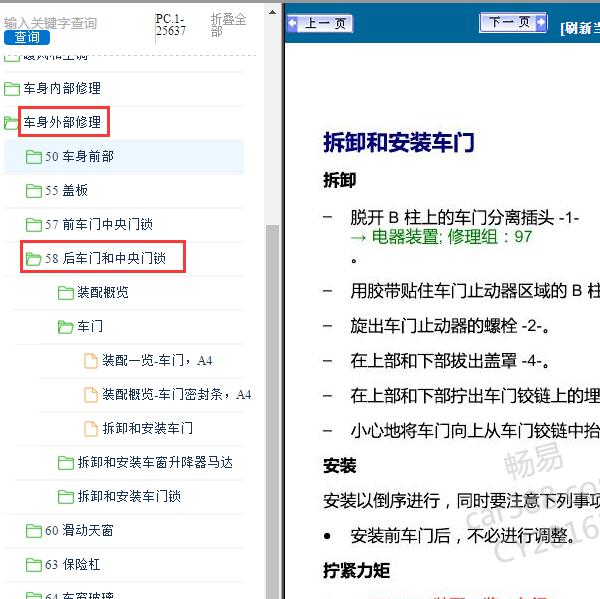Click the 查询 search button
600x599 pixels.
pyautogui.click(x=27, y=38)
